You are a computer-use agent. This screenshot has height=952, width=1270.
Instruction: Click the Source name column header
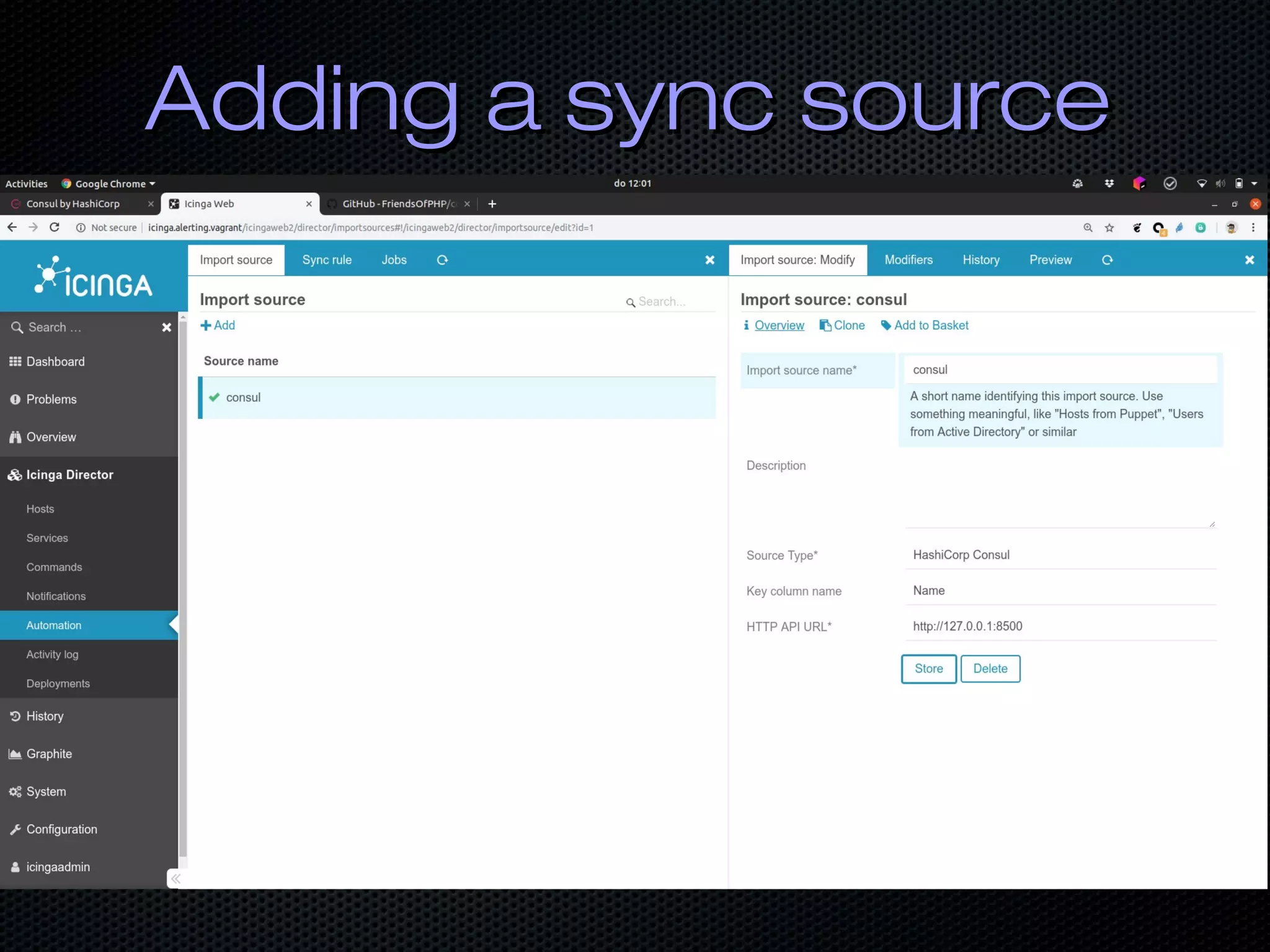click(x=241, y=361)
